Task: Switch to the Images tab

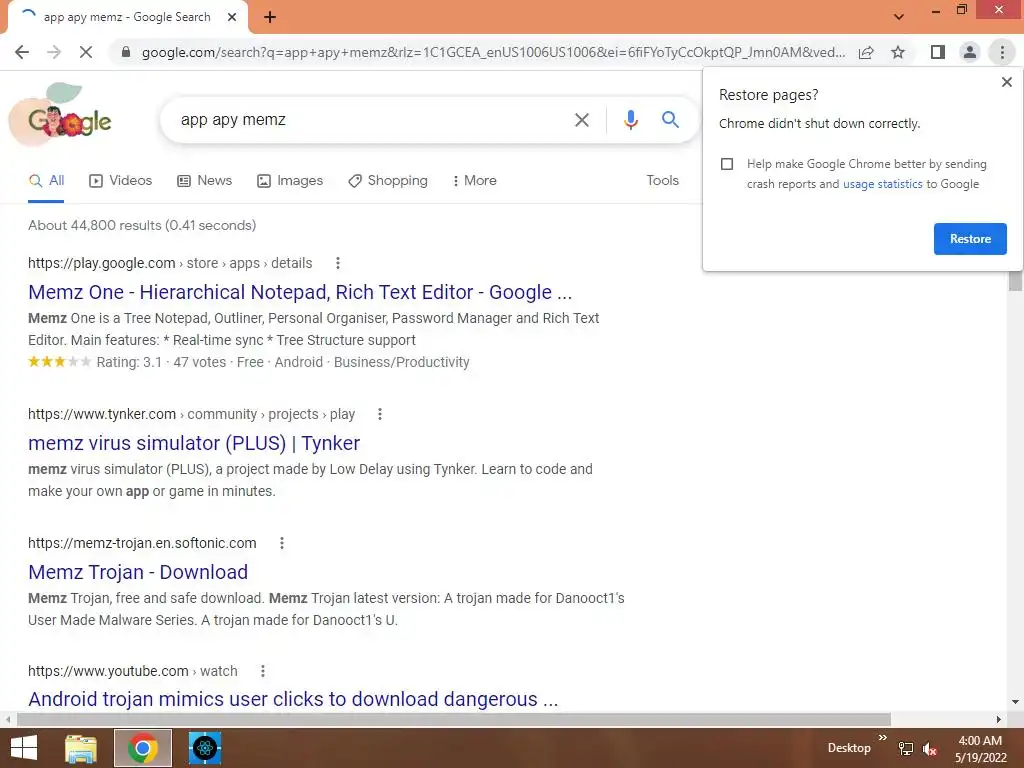Action: tap(290, 181)
